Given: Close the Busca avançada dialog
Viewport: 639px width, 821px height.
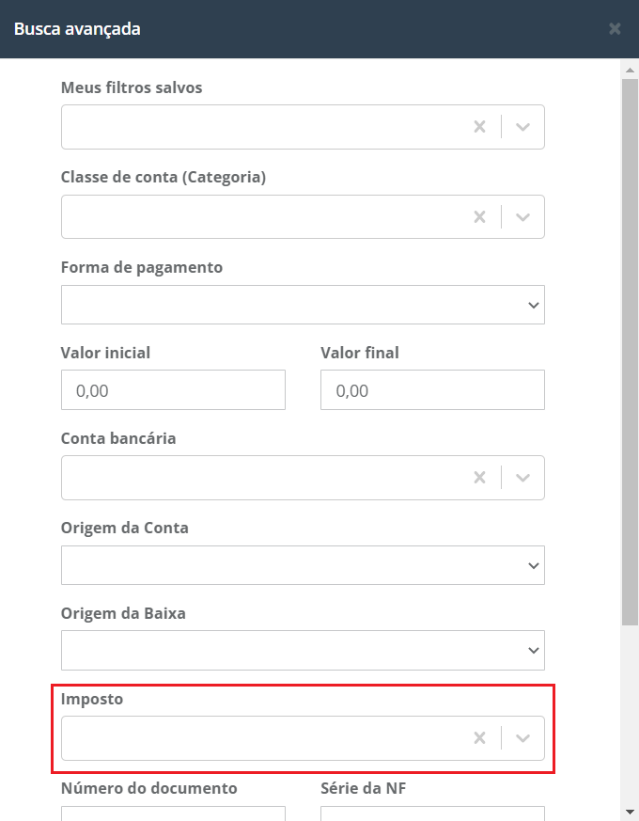Looking at the screenshot, I should pos(615,29).
